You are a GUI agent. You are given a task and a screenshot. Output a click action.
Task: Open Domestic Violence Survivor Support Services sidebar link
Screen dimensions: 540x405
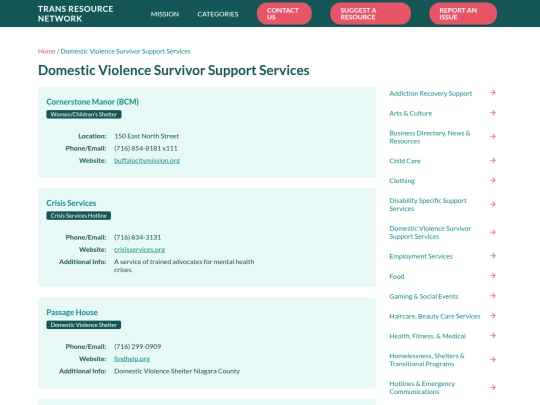point(430,232)
